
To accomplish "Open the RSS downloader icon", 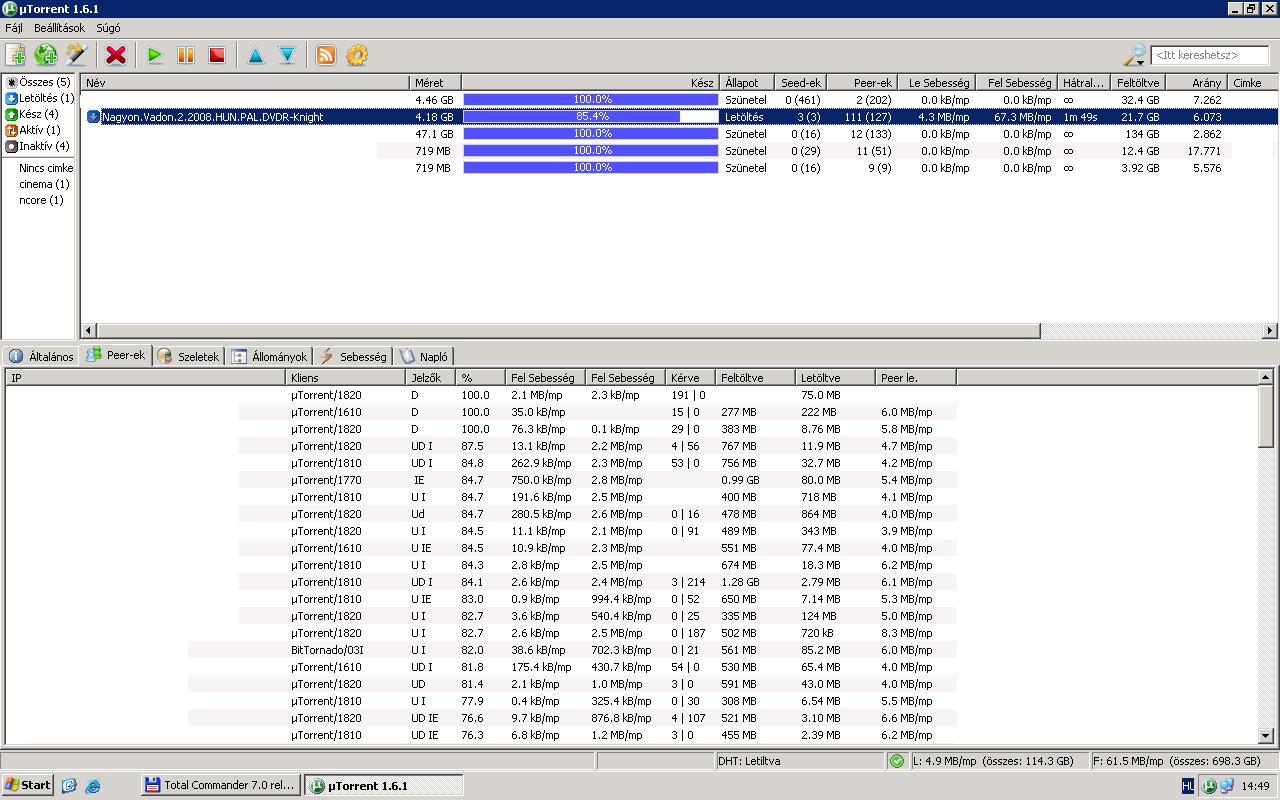I will (326, 55).
